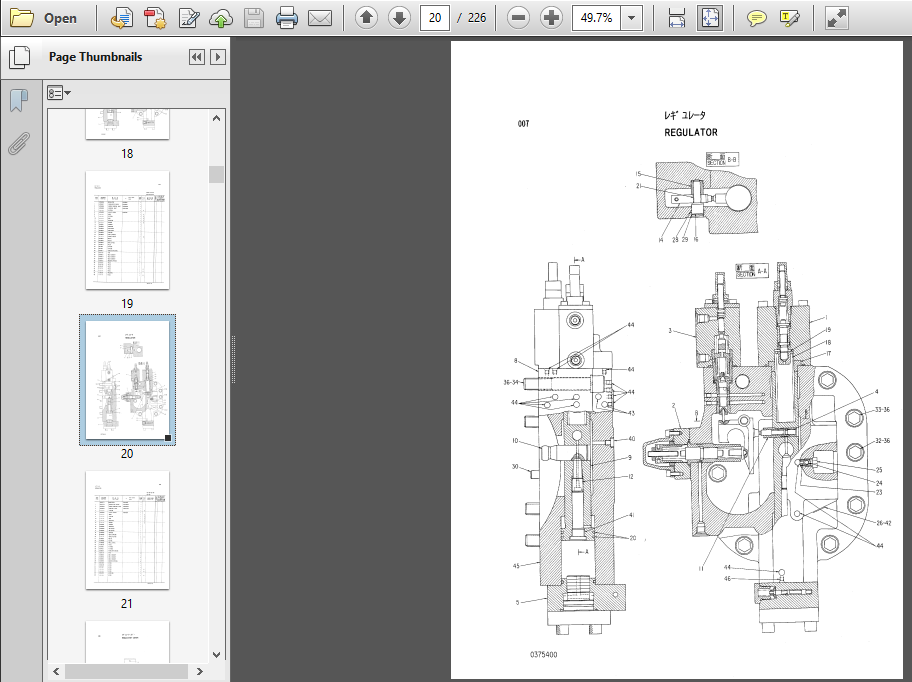The width and height of the screenshot is (912, 682).
Task: Click the thumbnails horizontal scroll right arrow
Action: 200,672
